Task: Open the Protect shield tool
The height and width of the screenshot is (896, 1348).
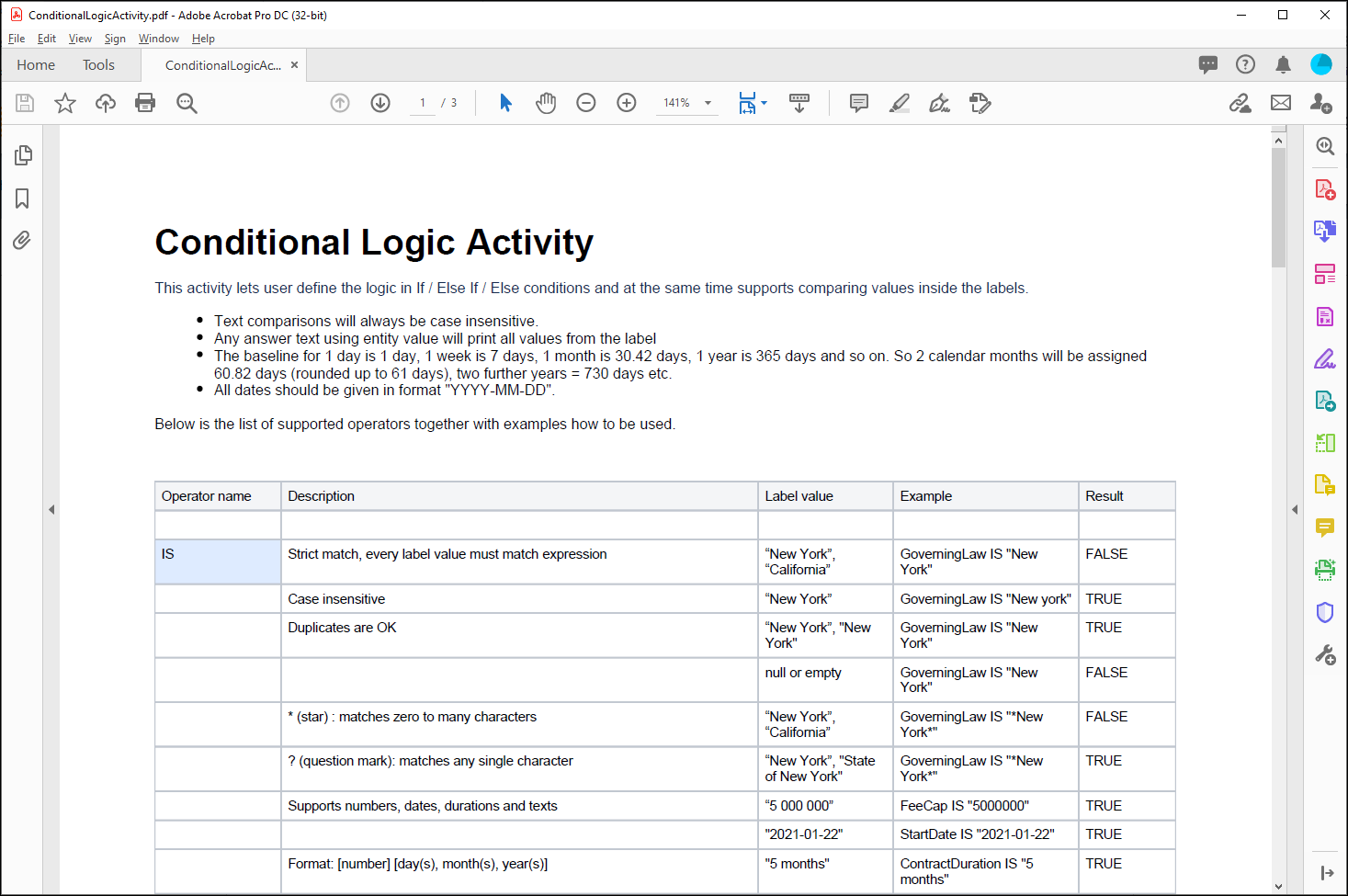Action: pyautogui.click(x=1324, y=612)
